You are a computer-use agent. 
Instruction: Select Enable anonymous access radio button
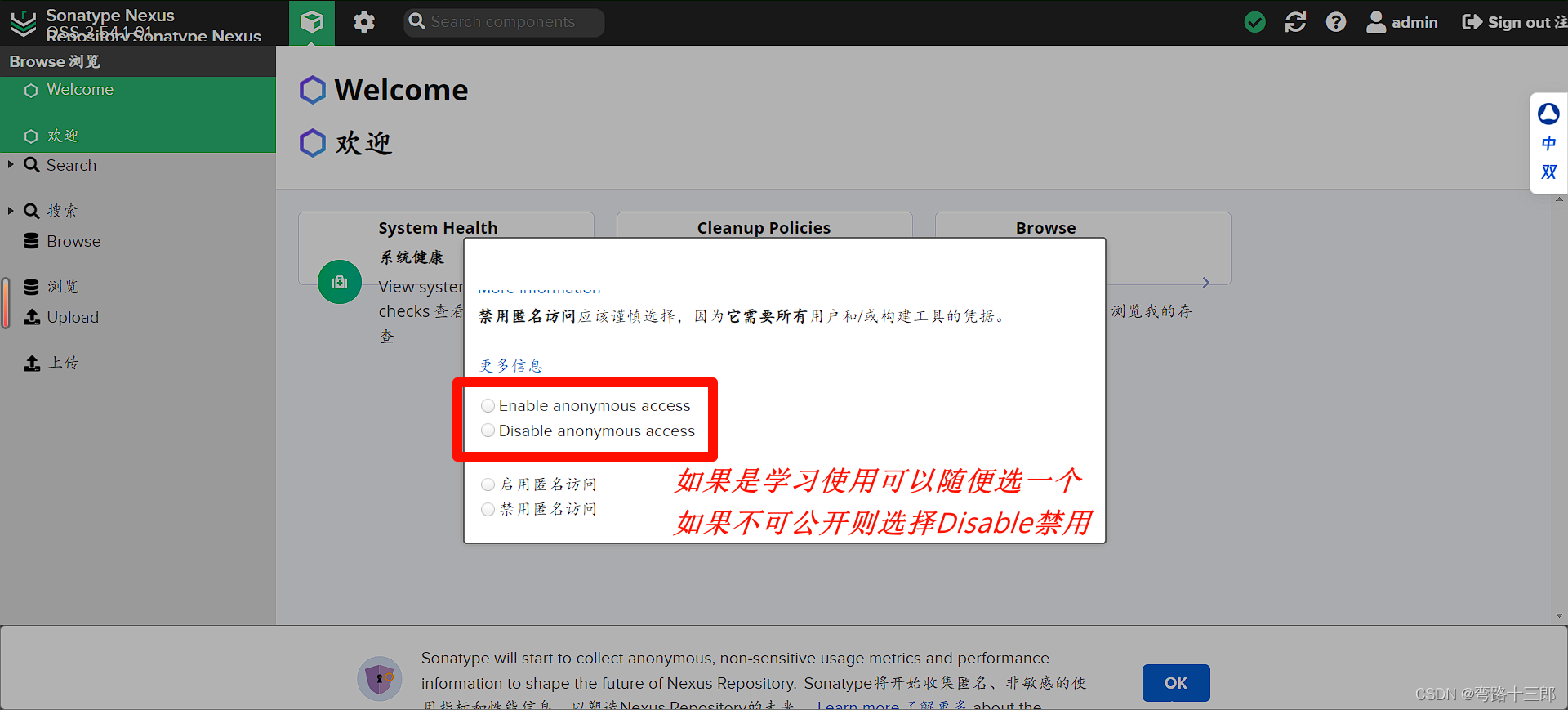click(488, 406)
